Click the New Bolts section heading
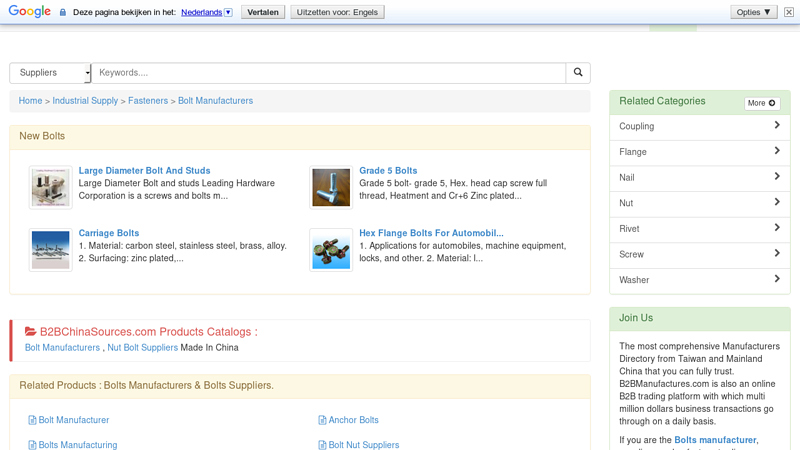Image resolution: width=800 pixels, height=450 pixels. pyautogui.click(x=42, y=136)
